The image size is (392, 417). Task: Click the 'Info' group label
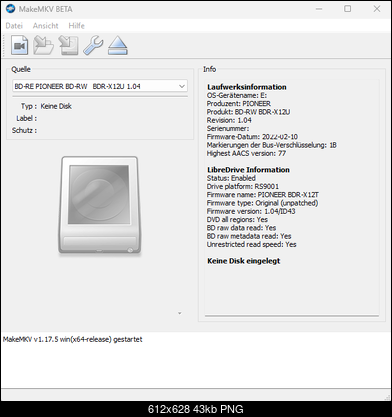210,69
